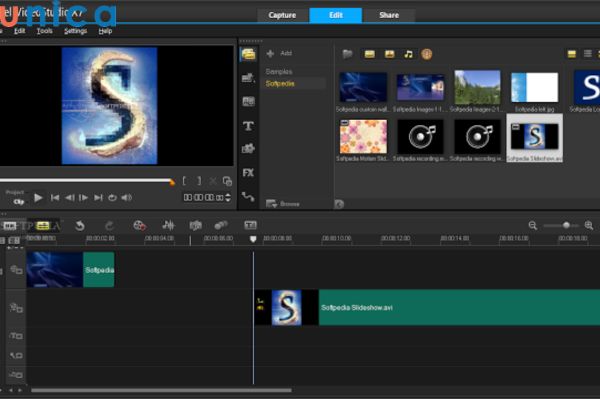Click the zoom-in magnifier on timeline
Screen dimensions: 600x400
point(589,226)
